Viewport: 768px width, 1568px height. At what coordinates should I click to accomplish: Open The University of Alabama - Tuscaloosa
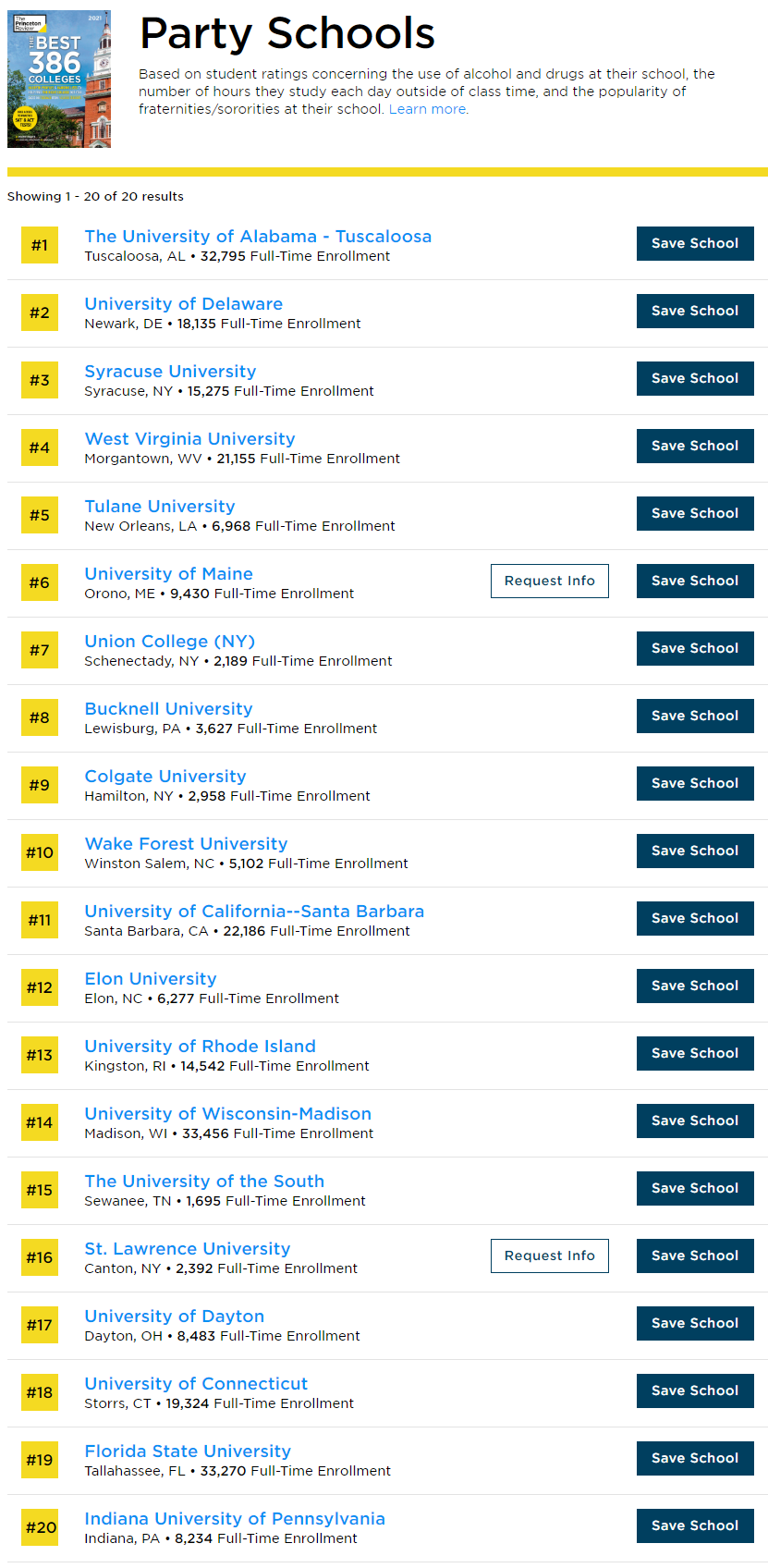(258, 237)
